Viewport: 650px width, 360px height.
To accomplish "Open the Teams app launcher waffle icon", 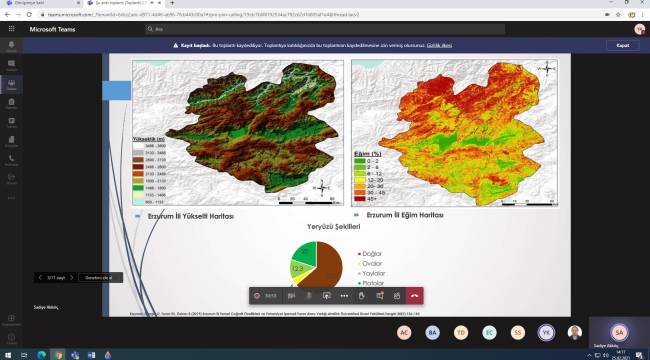I will click(x=11, y=29).
